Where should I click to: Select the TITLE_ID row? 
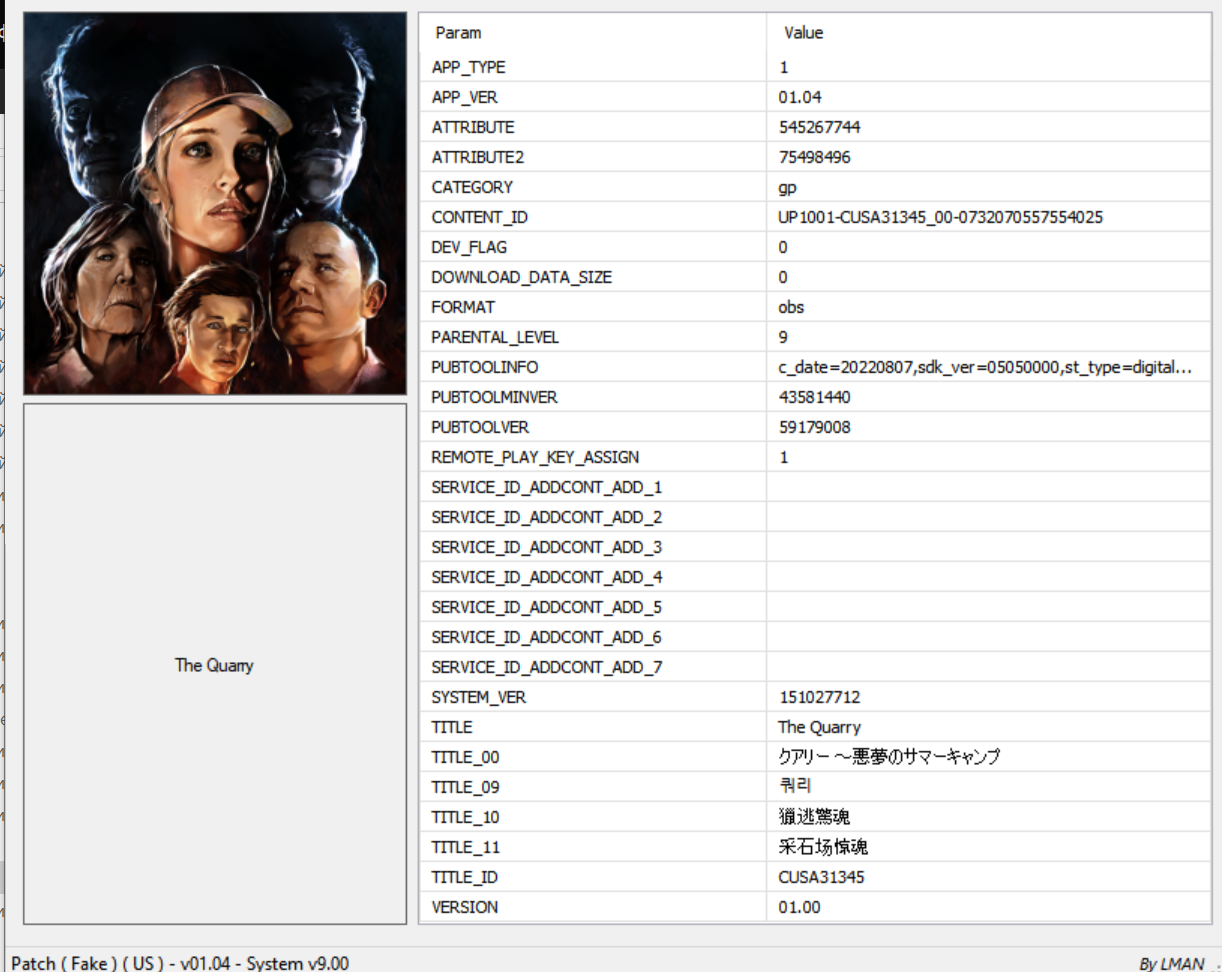tap(464, 877)
